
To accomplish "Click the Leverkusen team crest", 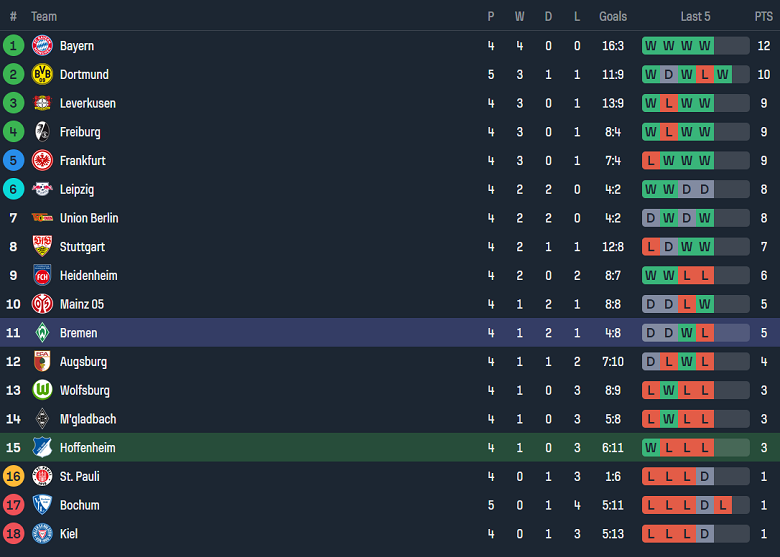I will point(42,103).
